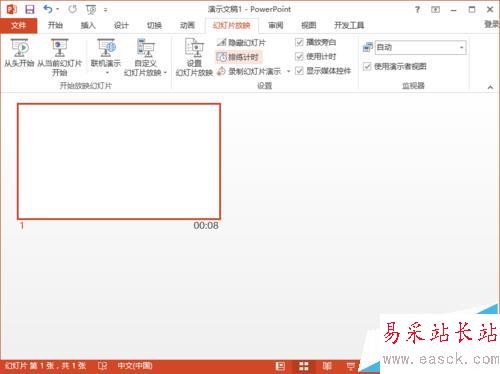Switch to the 开始 (Home) tab
Image resolution: width=500 pixels, height=374 pixels.
[x=55, y=25]
